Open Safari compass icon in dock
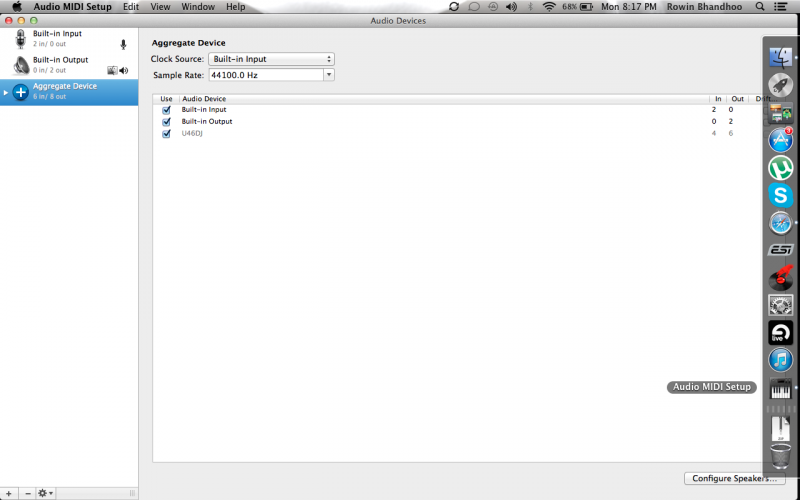800x500 pixels. 780,223
